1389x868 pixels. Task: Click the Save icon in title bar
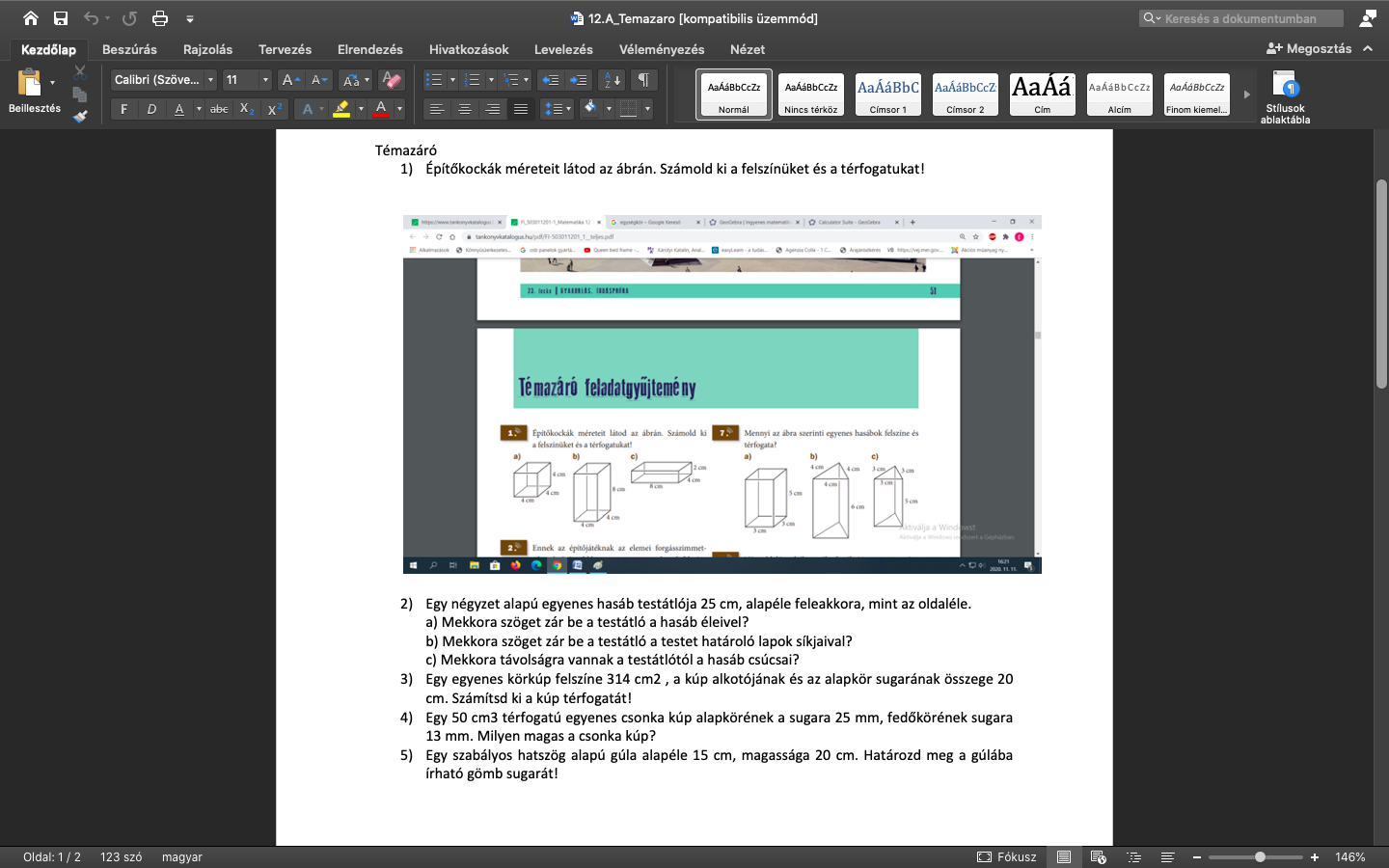[x=61, y=18]
